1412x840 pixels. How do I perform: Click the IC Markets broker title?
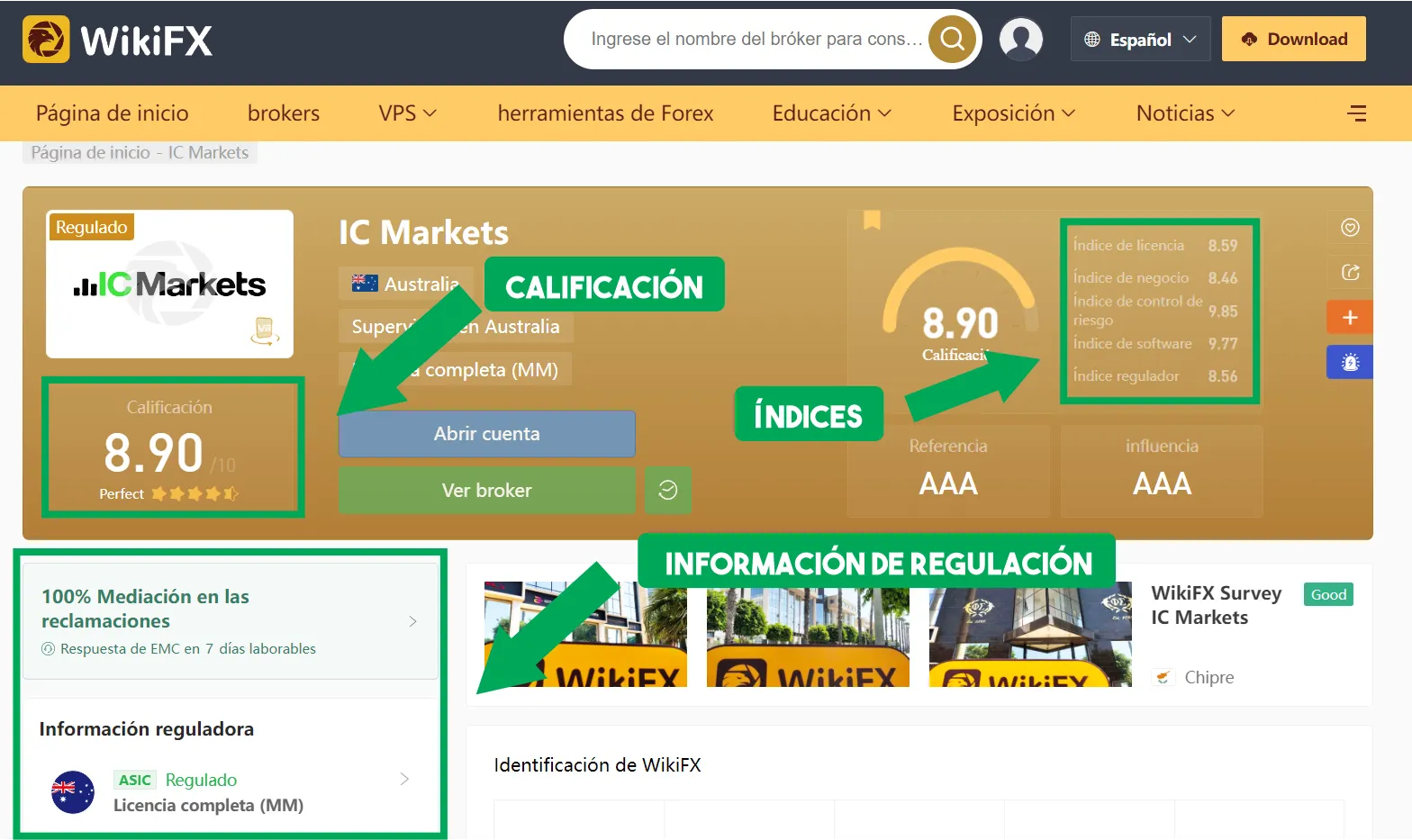tap(423, 233)
